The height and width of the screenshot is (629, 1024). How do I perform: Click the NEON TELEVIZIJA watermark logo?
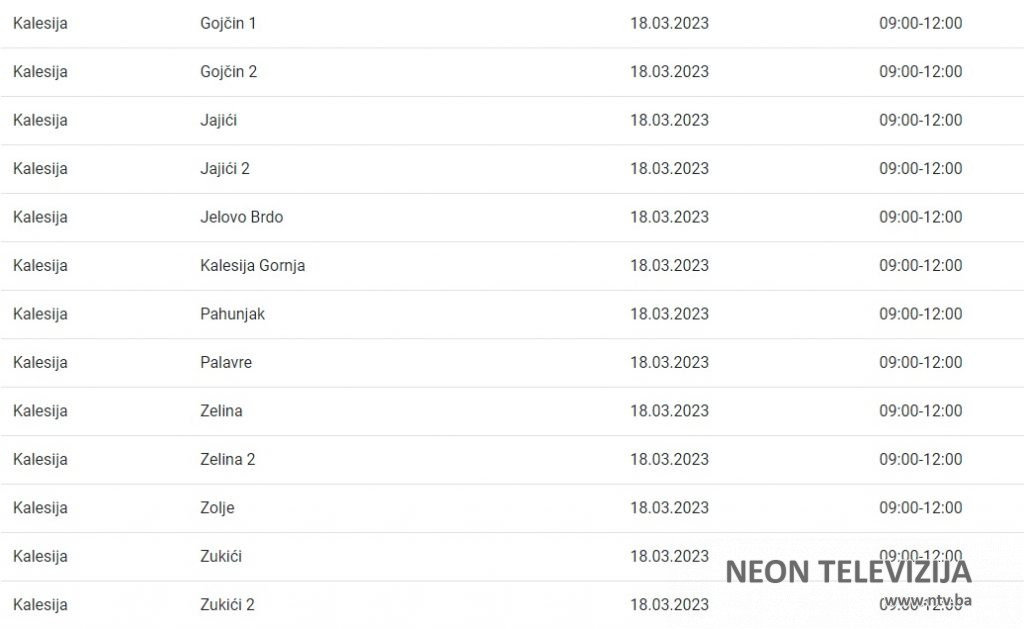[848, 572]
